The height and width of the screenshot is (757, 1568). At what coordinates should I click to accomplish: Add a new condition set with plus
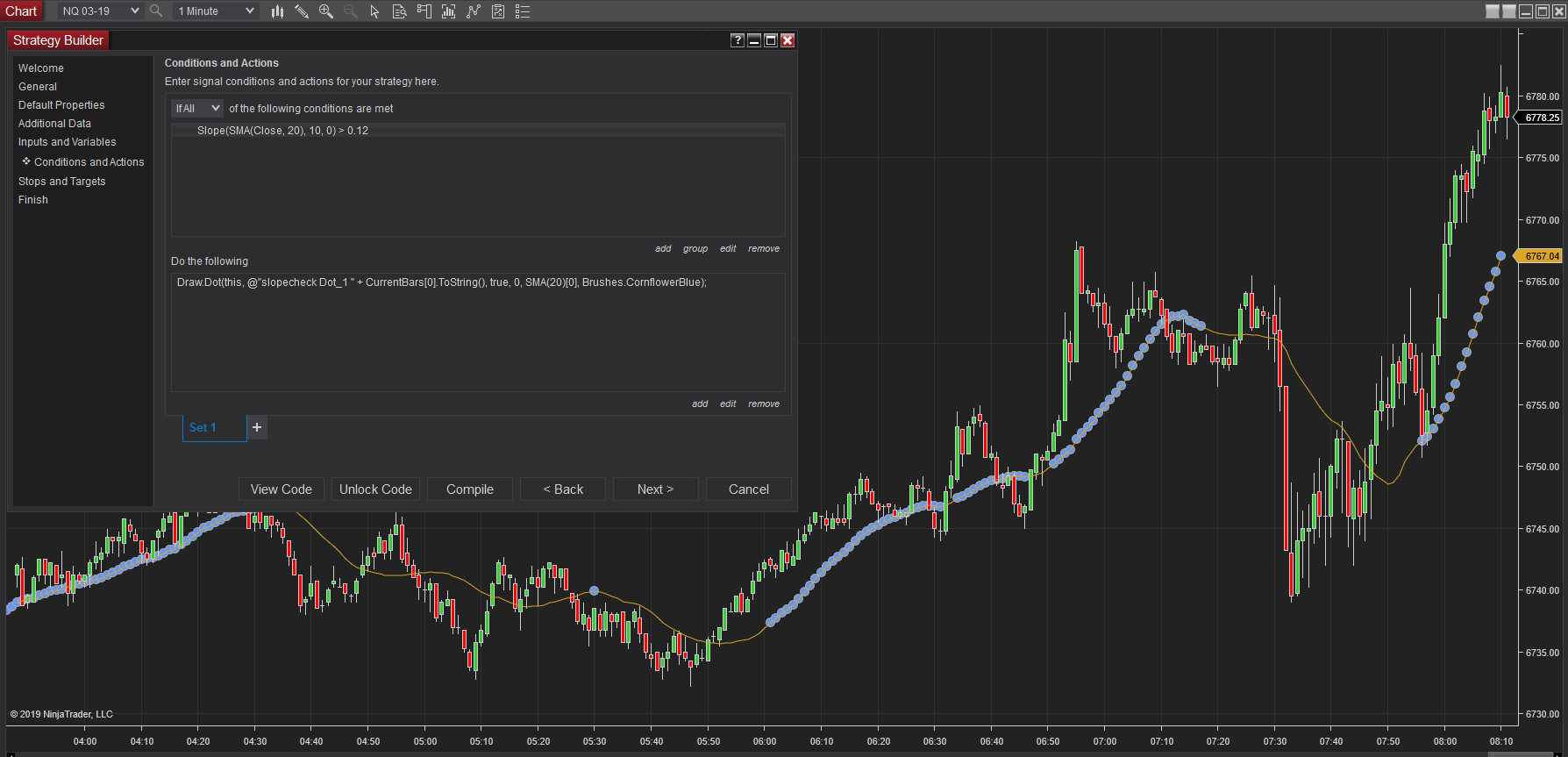pos(257,427)
